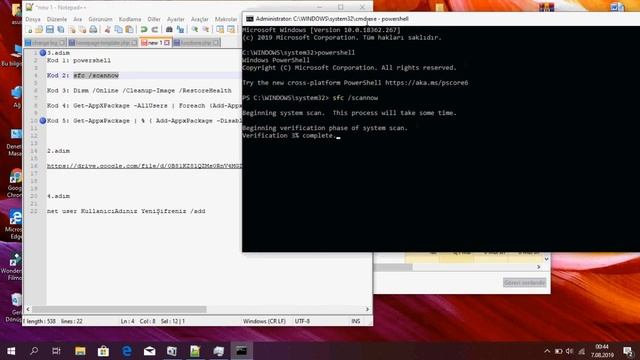Show hidden system tray icons
Image resolution: width=640 pixels, height=360 pixels.
(x=547, y=351)
